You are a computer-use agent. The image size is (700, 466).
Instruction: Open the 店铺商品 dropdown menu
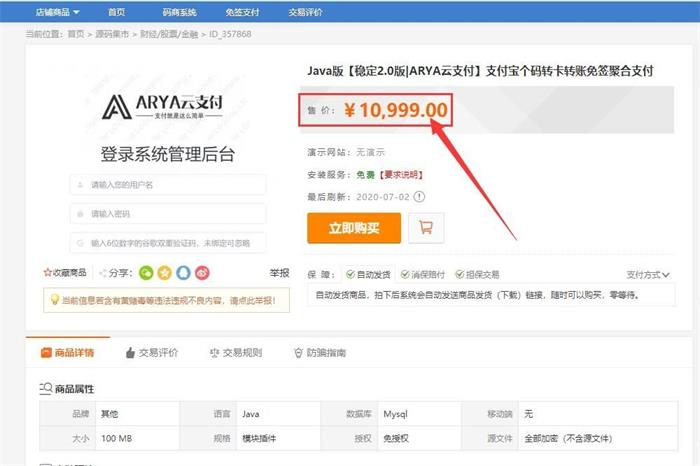pyautogui.click(x=57, y=12)
